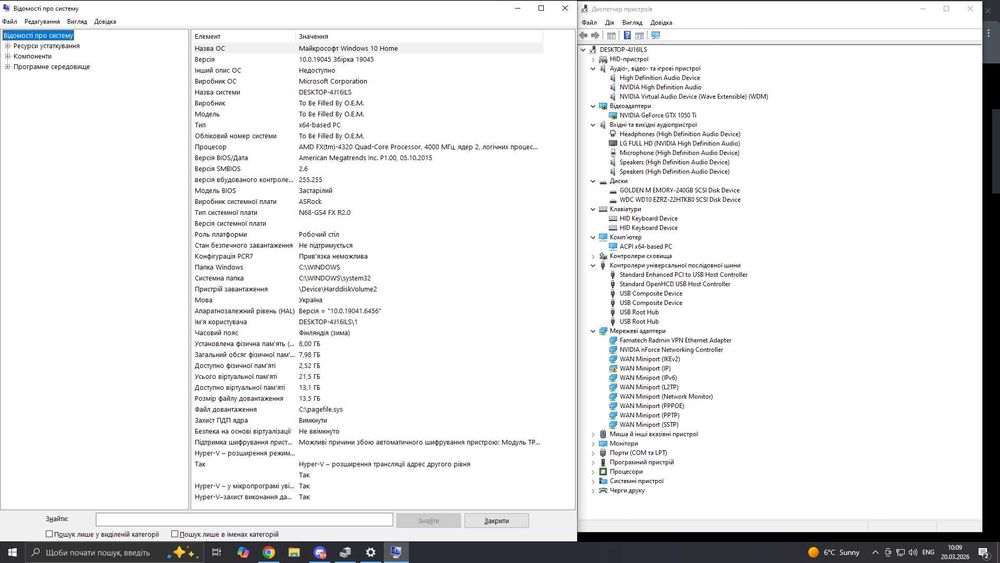Select WAN Miniport (Network Monitor)

tap(666, 397)
